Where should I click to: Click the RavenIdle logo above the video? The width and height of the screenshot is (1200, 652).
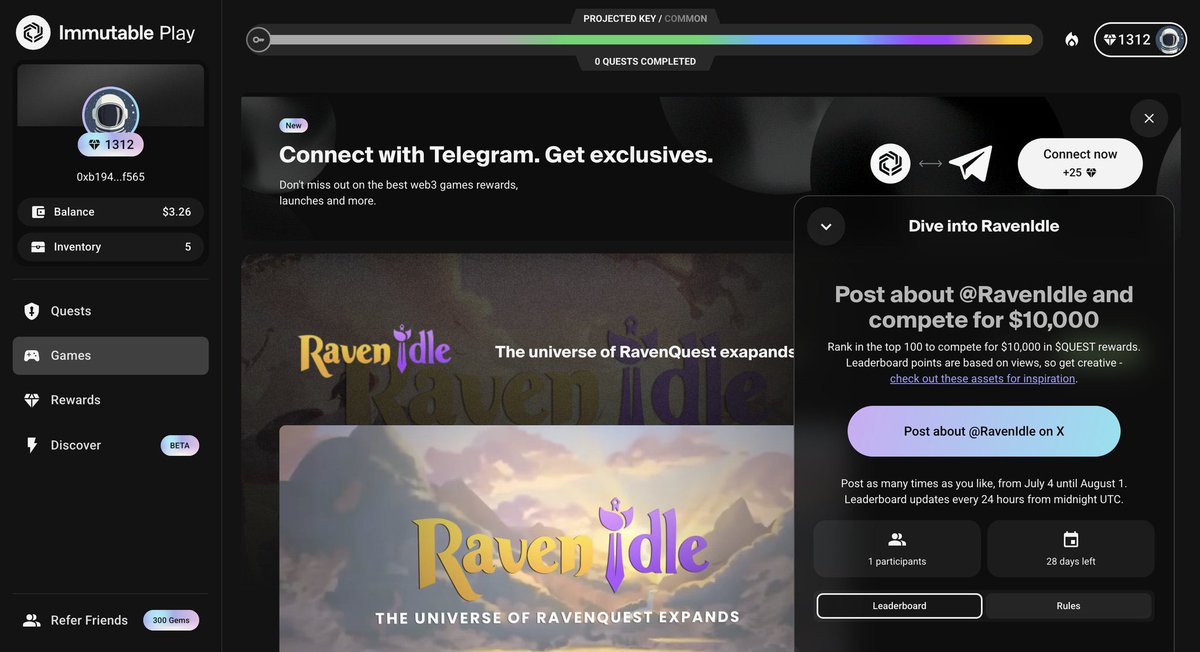(x=375, y=349)
